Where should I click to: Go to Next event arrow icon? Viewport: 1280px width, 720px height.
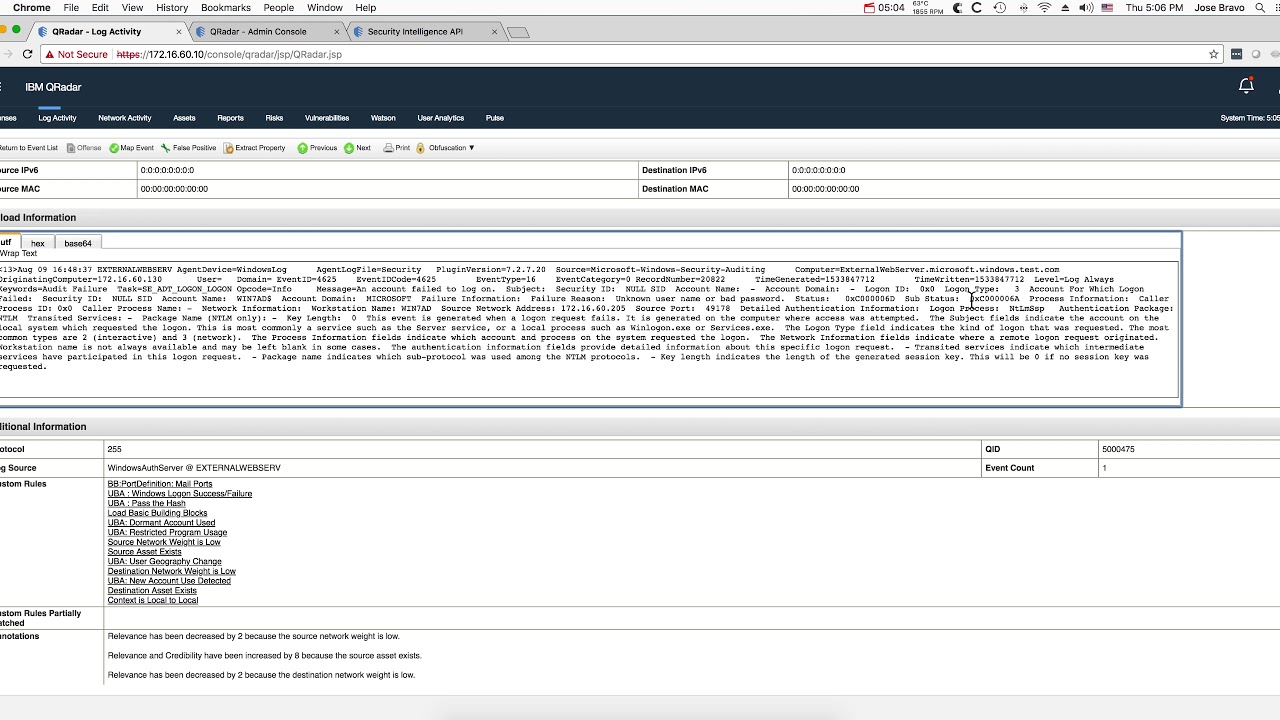[x=349, y=148]
